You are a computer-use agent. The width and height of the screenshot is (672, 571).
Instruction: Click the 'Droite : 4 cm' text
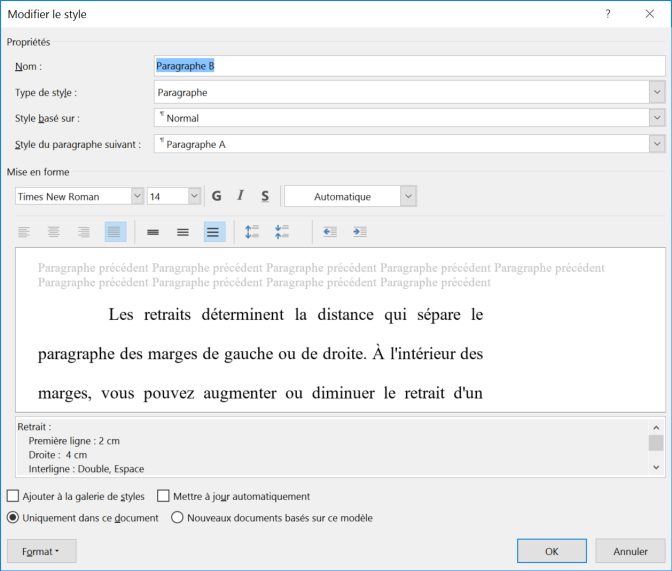click(x=58, y=455)
